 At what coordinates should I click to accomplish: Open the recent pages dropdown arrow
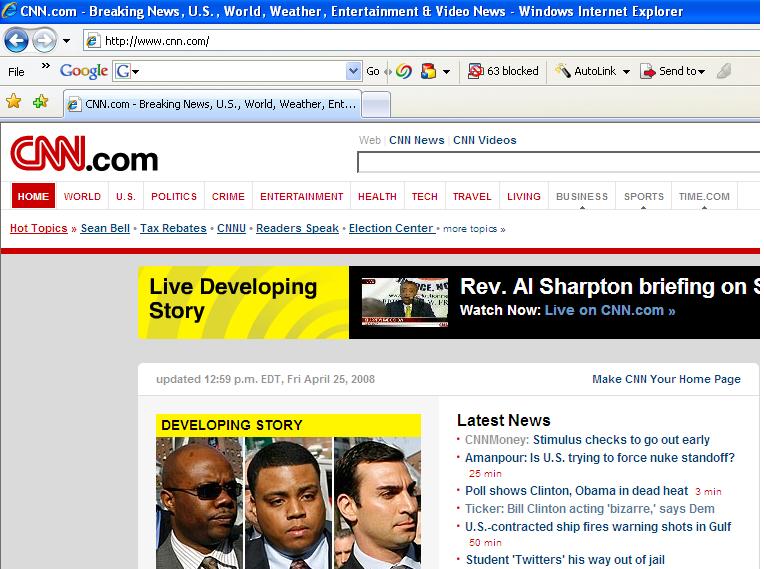[x=66, y=41]
